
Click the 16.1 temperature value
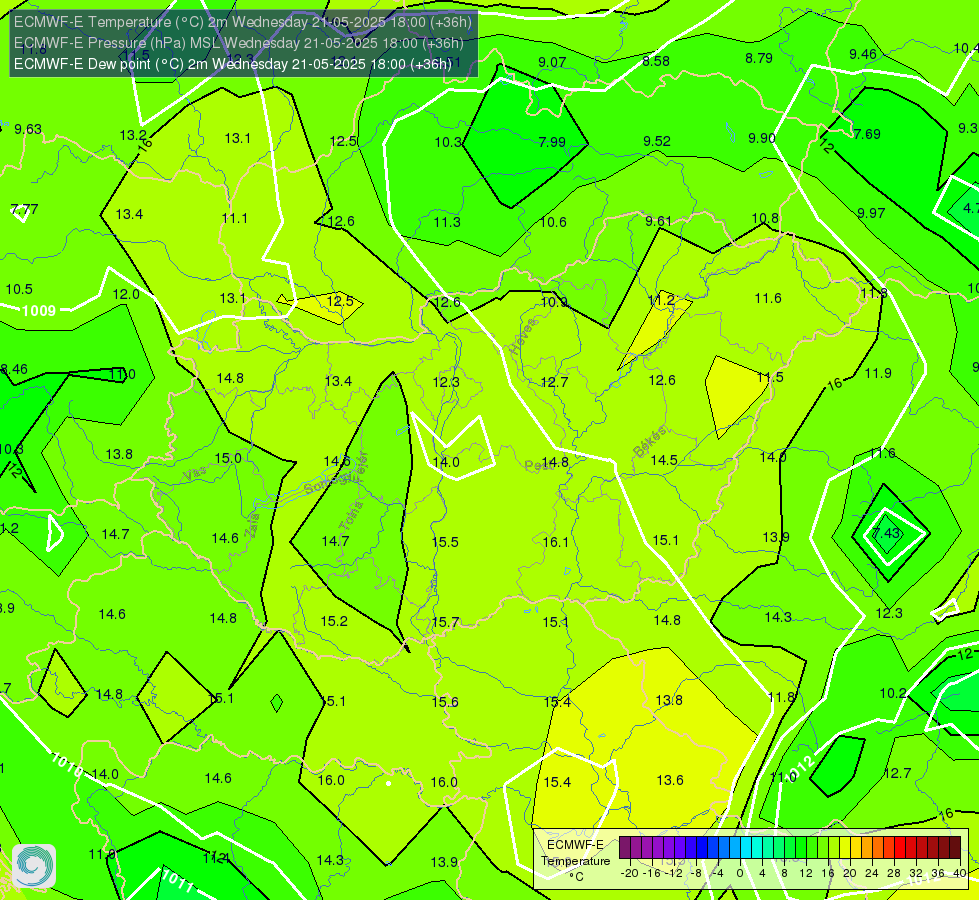[x=556, y=541]
